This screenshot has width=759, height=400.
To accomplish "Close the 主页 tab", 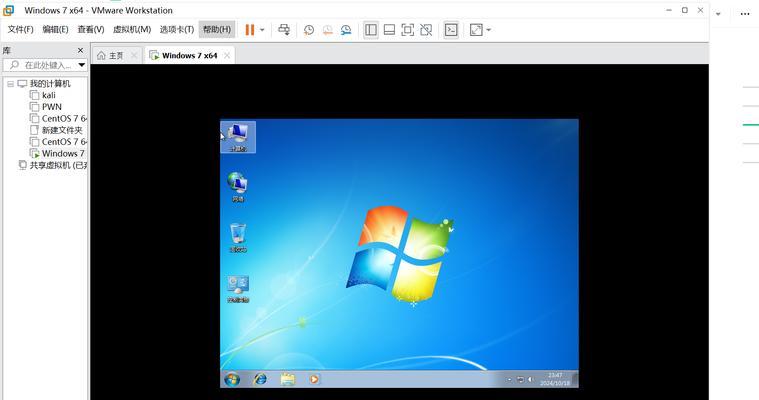I will [x=135, y=56].
